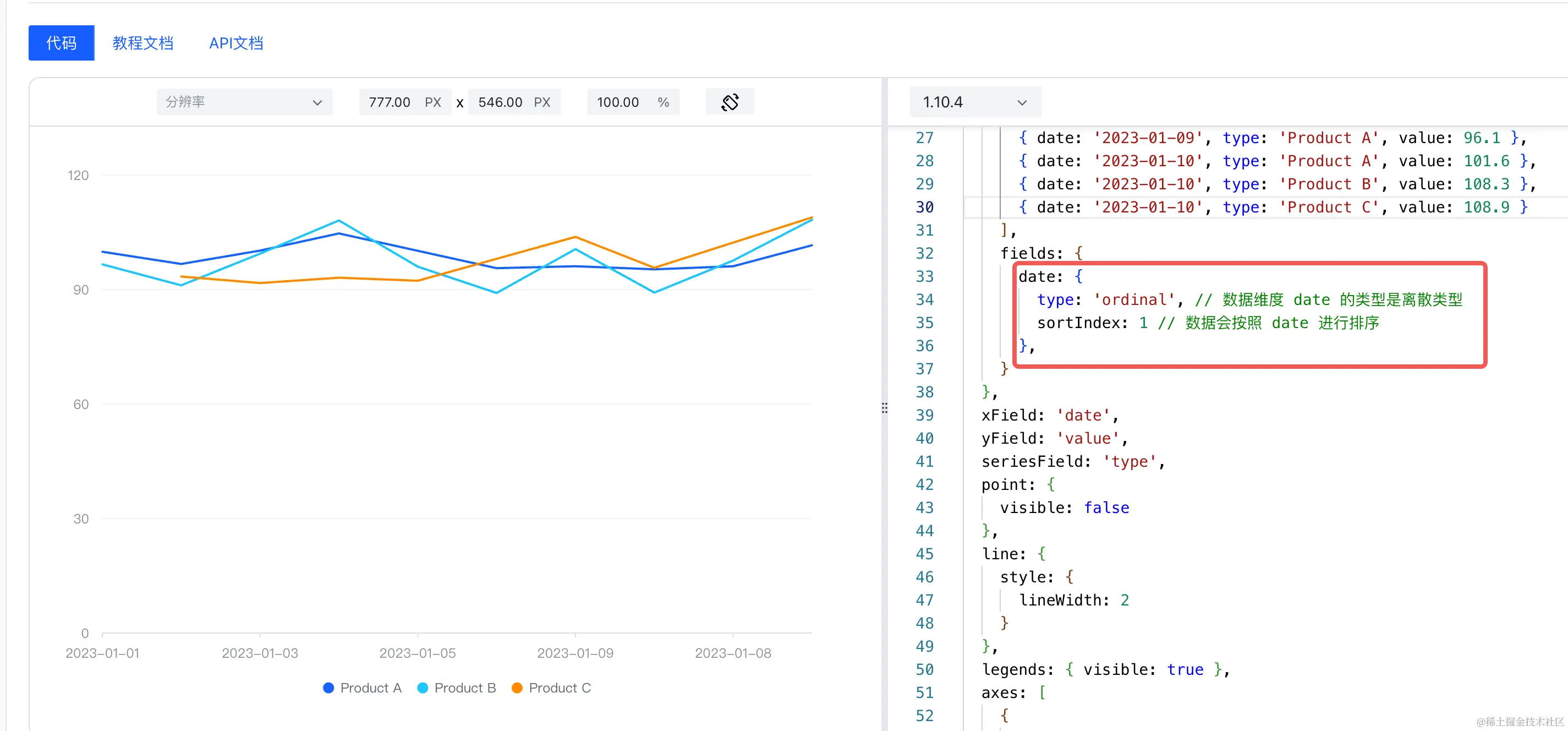Screen dimensions: 1568x731
Task: Switch to the 教程文档 tab
Action: [x=143, y=42]
